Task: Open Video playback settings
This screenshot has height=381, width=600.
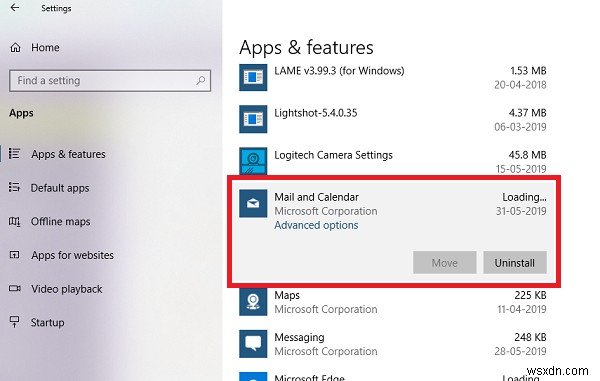Action: tap(67, 289)
